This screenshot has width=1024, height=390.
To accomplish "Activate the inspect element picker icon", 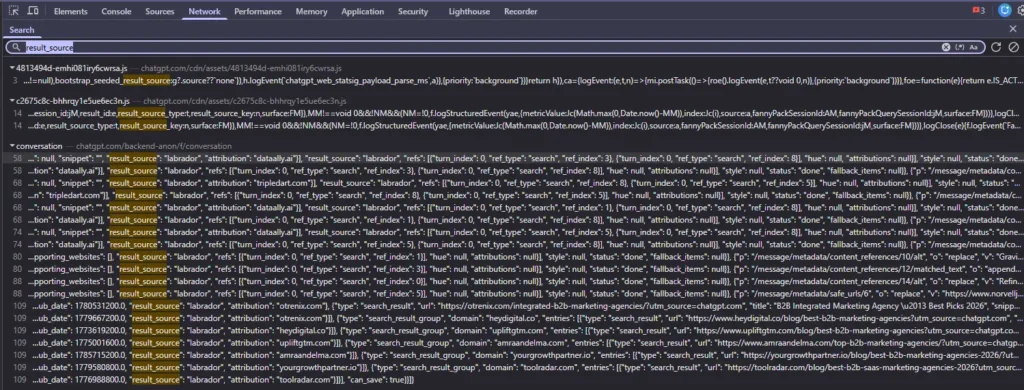I will [14, 11].
